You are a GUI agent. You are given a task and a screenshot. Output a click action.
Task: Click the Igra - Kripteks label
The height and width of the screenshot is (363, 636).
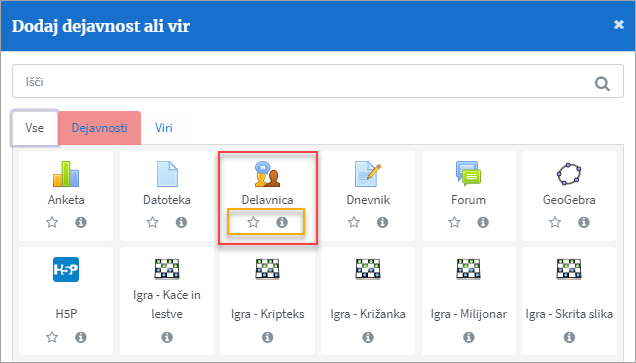268,314
